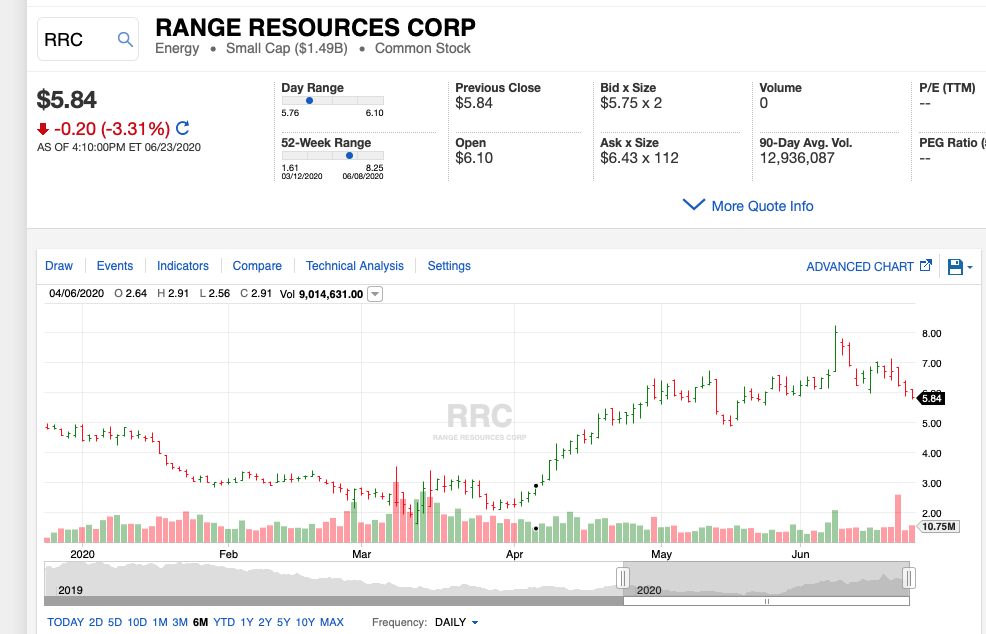Open chart Settings menu
The width and height of the screenshot is (986, 634).
(449, 266)
